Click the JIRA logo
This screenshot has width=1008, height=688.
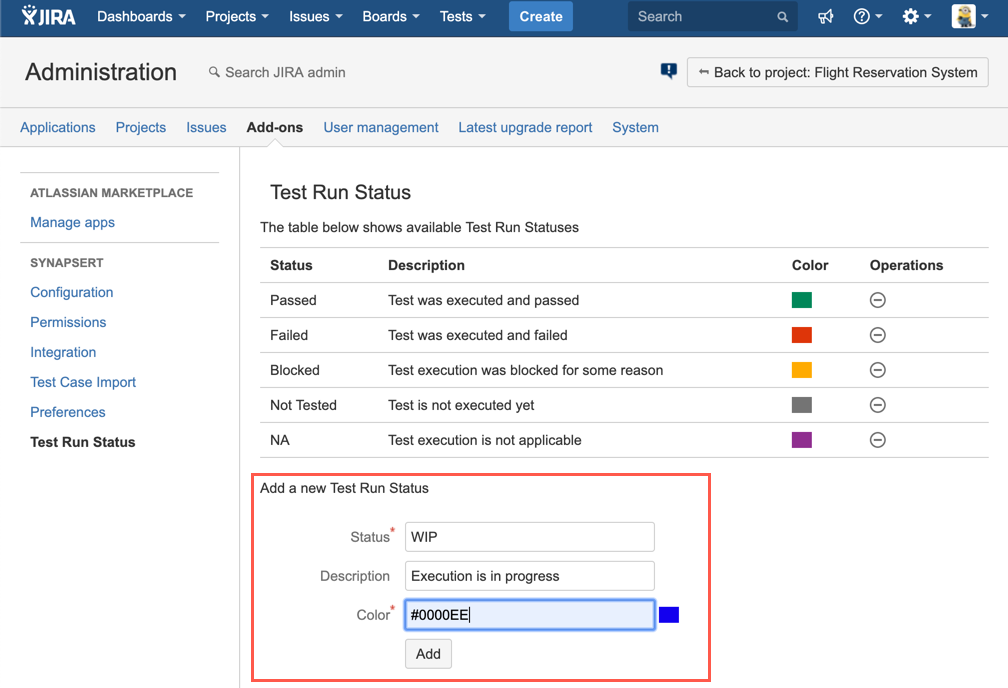48,16
